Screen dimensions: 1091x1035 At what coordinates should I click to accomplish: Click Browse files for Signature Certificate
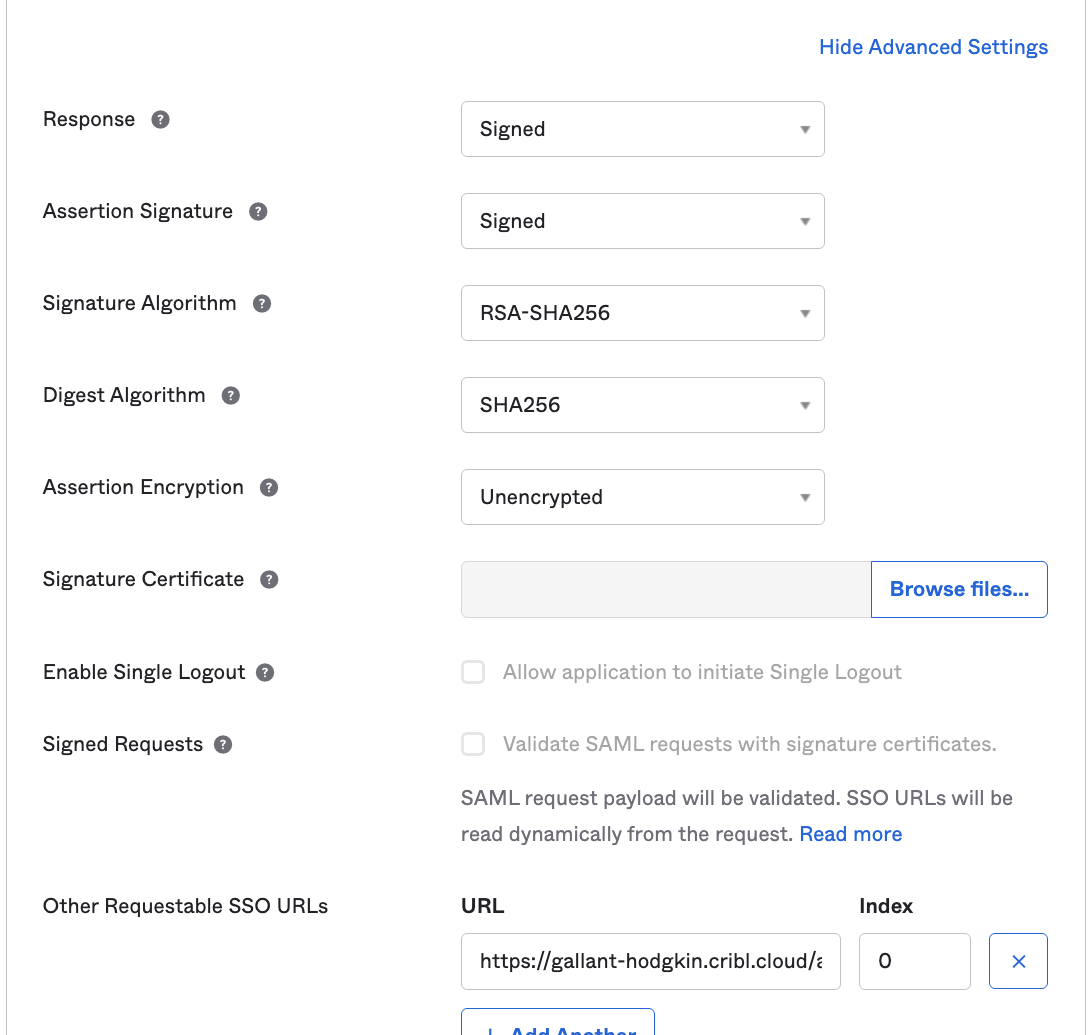click(958, 589)
